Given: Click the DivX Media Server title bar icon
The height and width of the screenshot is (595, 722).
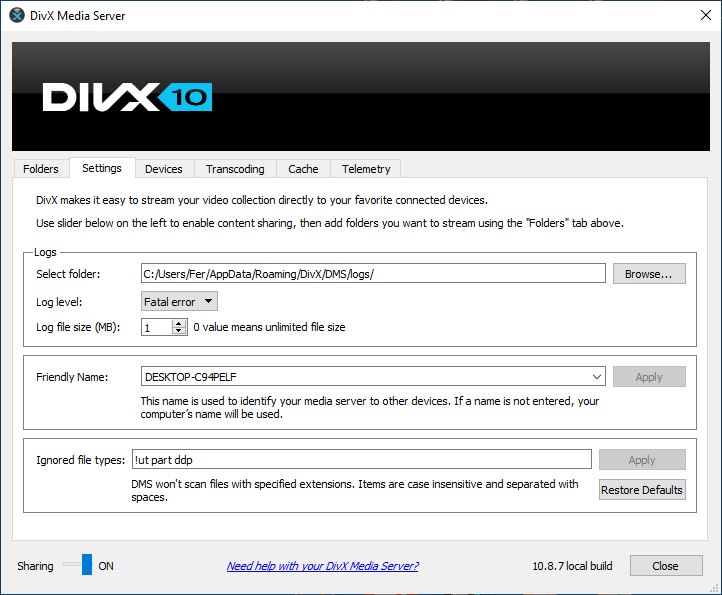Looking at the screenshot, I should pos(17,15).
